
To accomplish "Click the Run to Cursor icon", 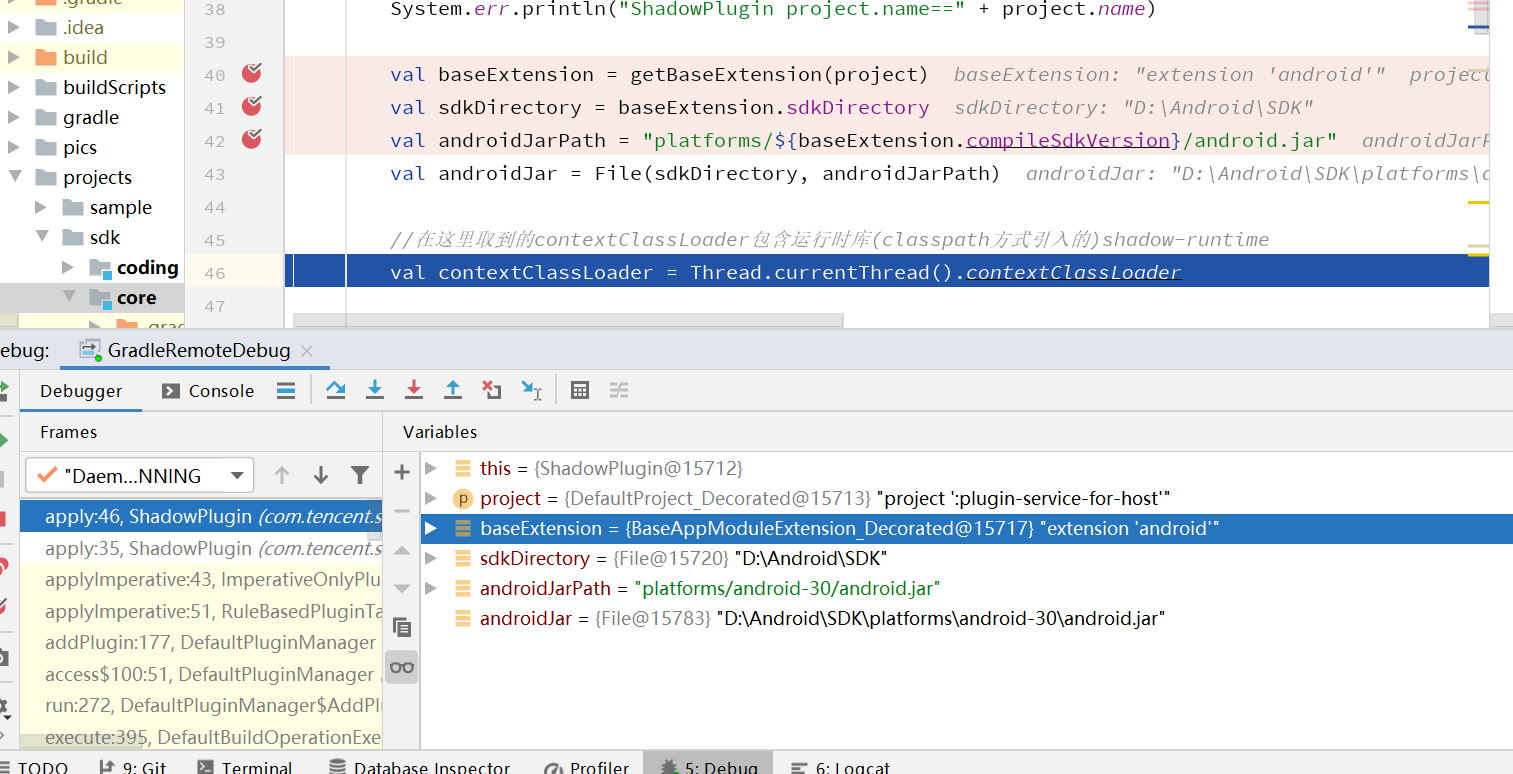I will pyautogui.click(x=531, y=390).
